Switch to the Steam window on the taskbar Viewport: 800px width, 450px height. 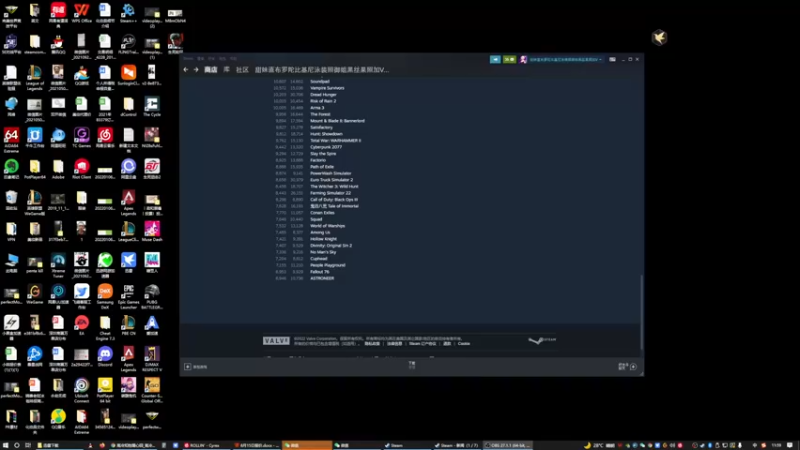click(407, 445)
